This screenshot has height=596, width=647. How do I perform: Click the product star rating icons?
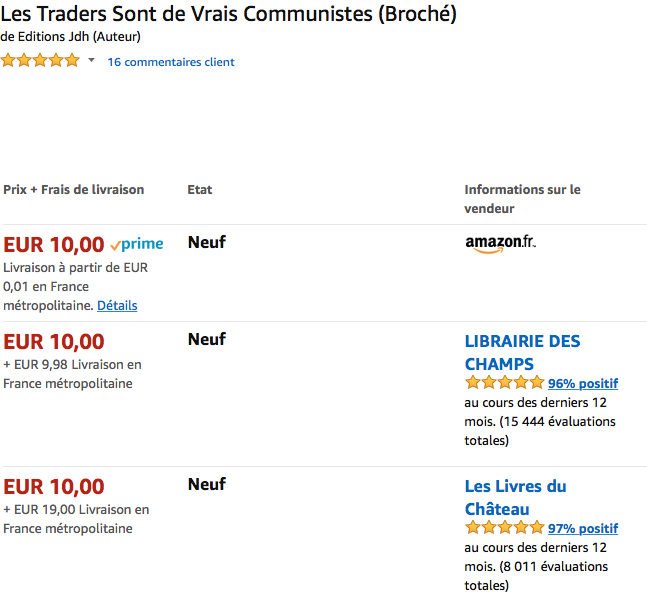click(40, 61)
